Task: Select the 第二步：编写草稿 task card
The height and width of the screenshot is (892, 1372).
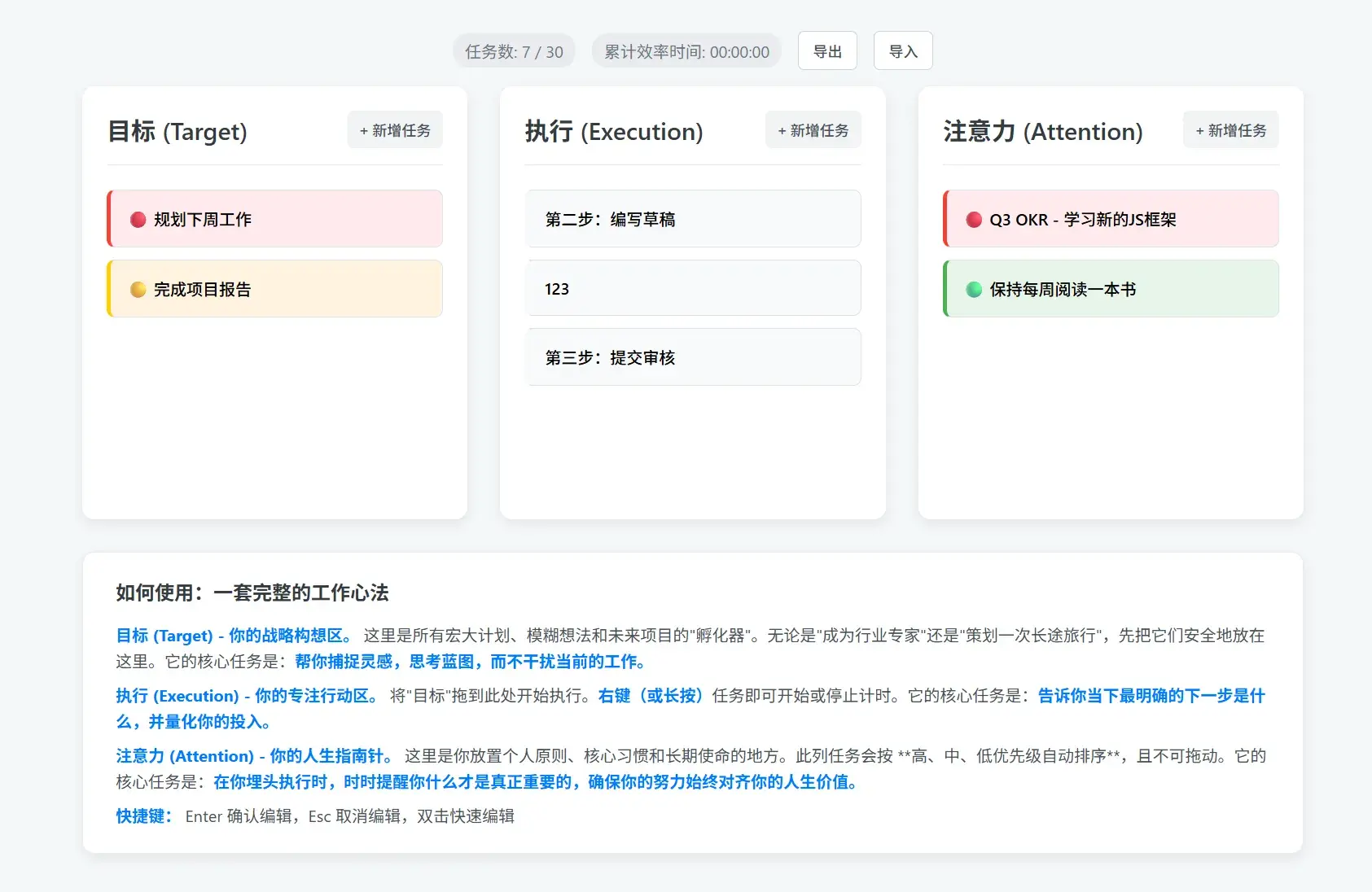Action: (x=693, y=219)
